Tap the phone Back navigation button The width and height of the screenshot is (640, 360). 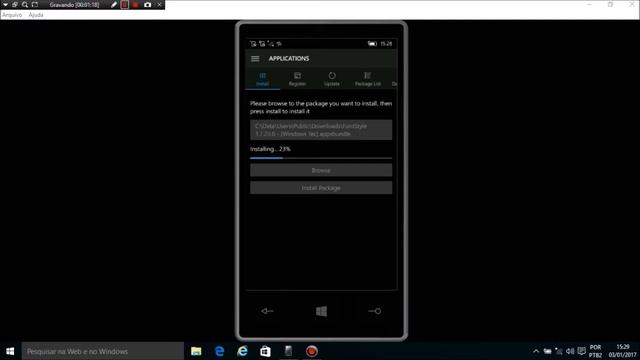point(267,311)
